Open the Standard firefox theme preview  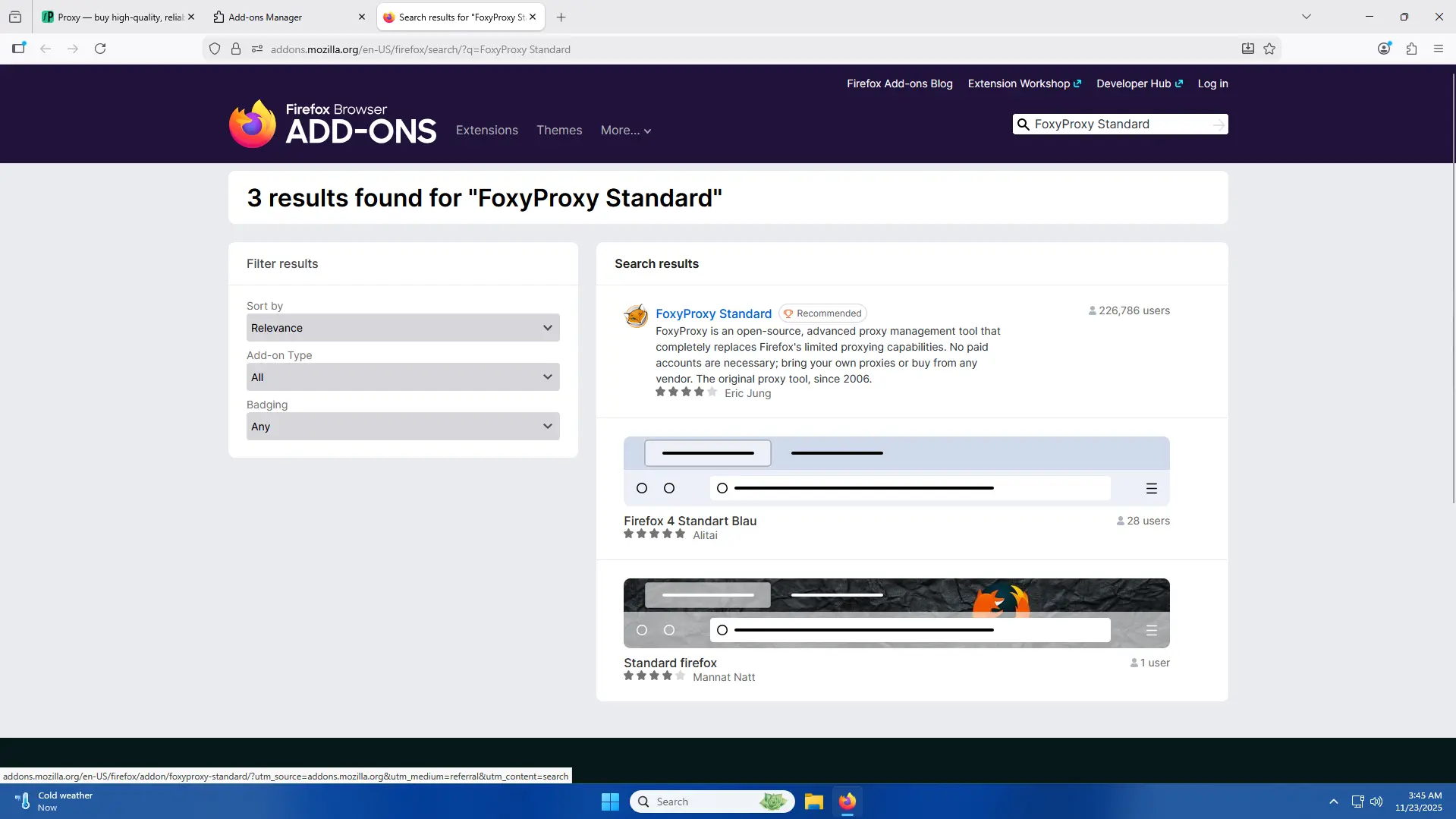tap(896, 613)
